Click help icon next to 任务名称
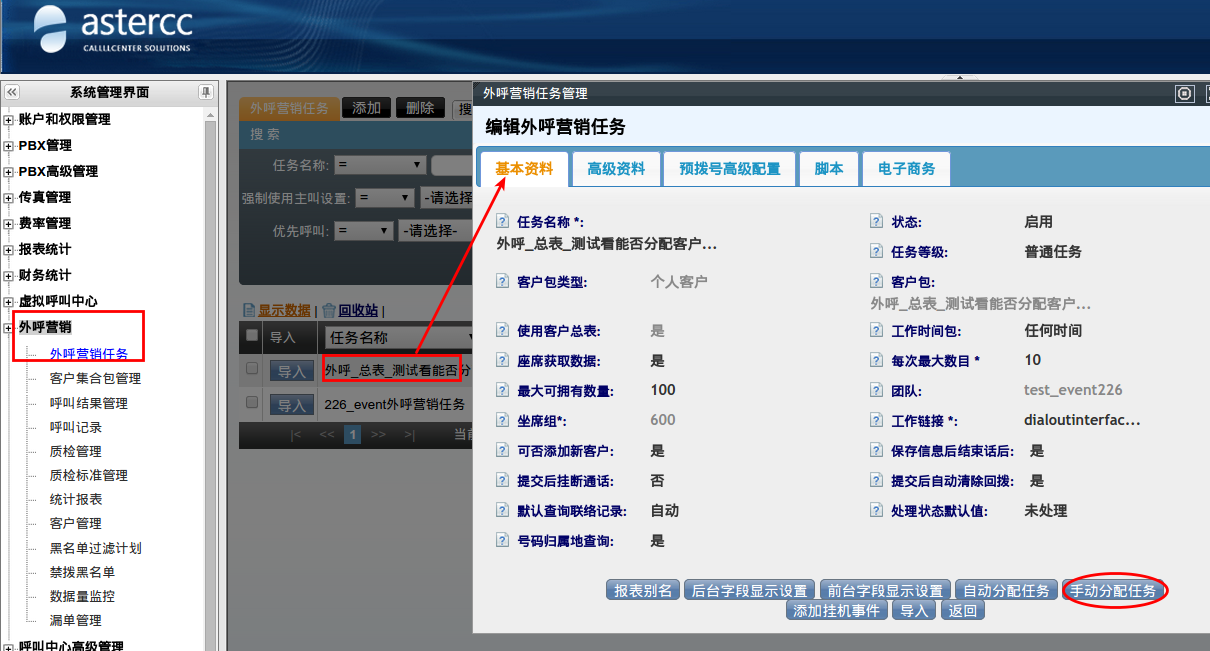Viewport: 1210px width, 651px height. click(x=503, y=222)
